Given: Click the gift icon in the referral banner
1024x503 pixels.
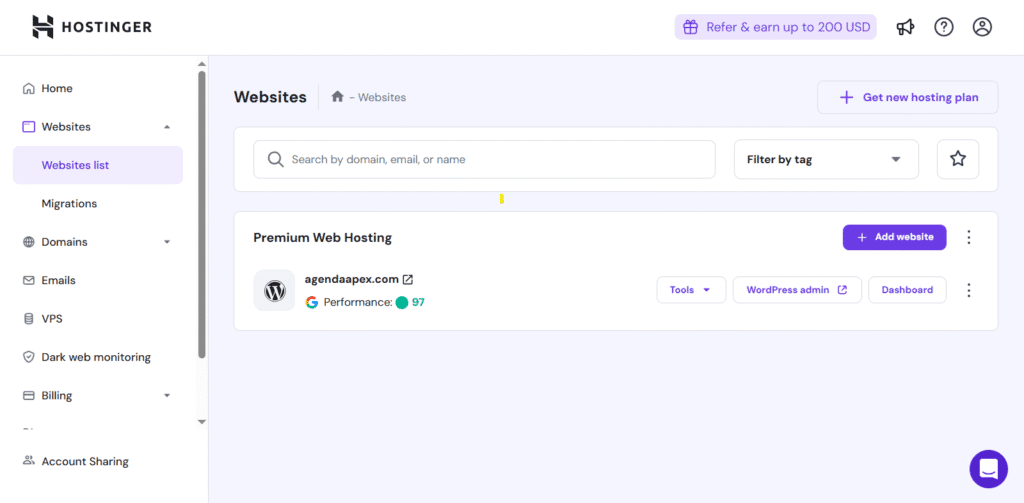Looking at the screenshot, I should [x=690, y=27].
